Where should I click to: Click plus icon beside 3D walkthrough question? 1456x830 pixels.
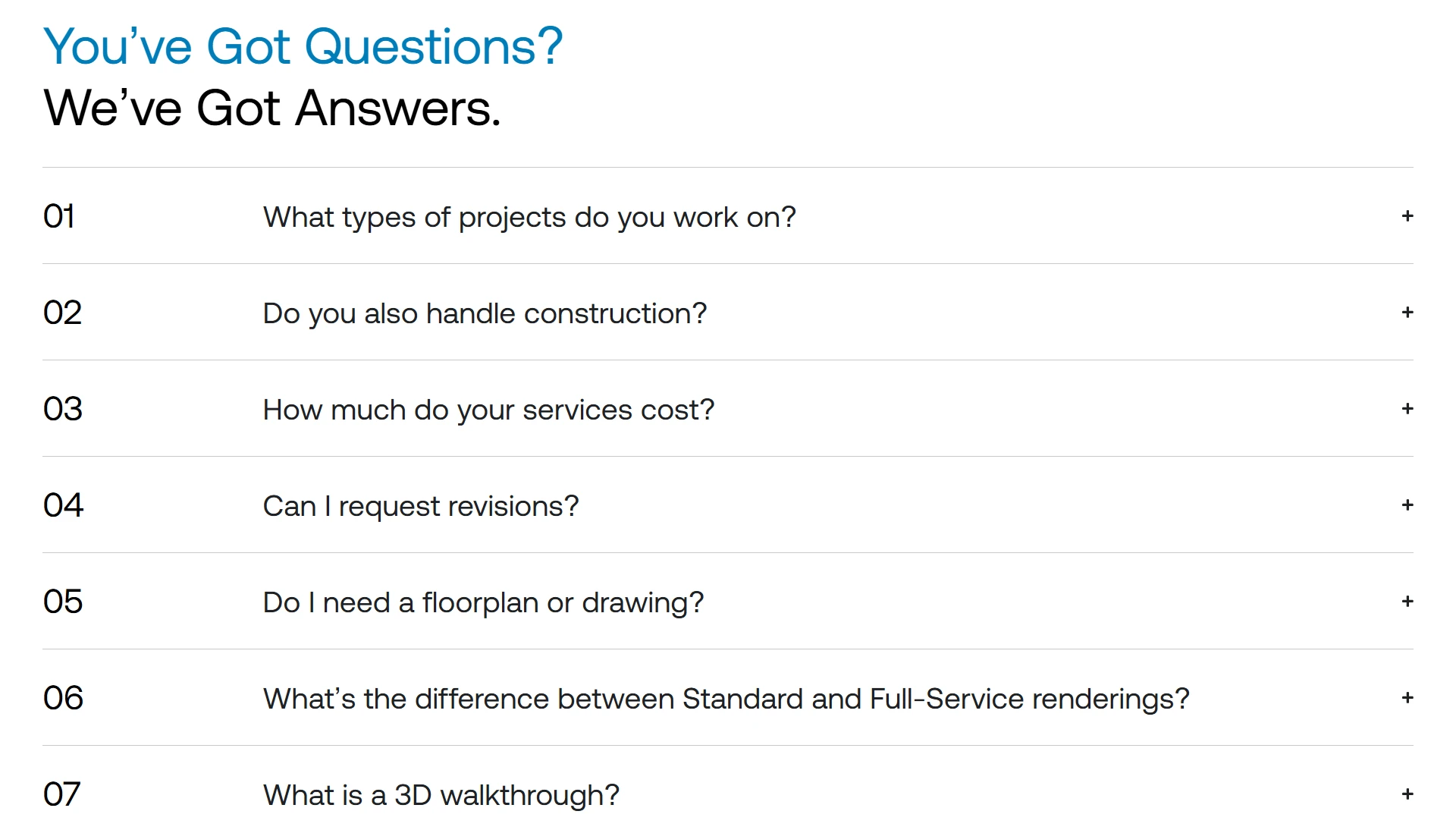coord(1407,794)
